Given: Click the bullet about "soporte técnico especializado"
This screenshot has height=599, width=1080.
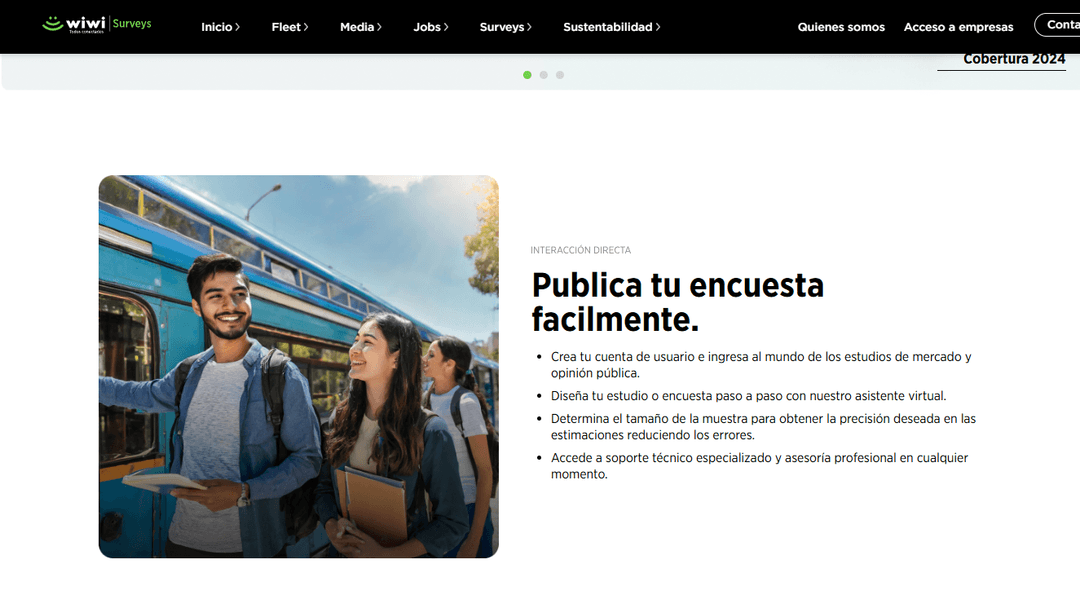Looking at the screenshot, I should (x=759, y=466).
